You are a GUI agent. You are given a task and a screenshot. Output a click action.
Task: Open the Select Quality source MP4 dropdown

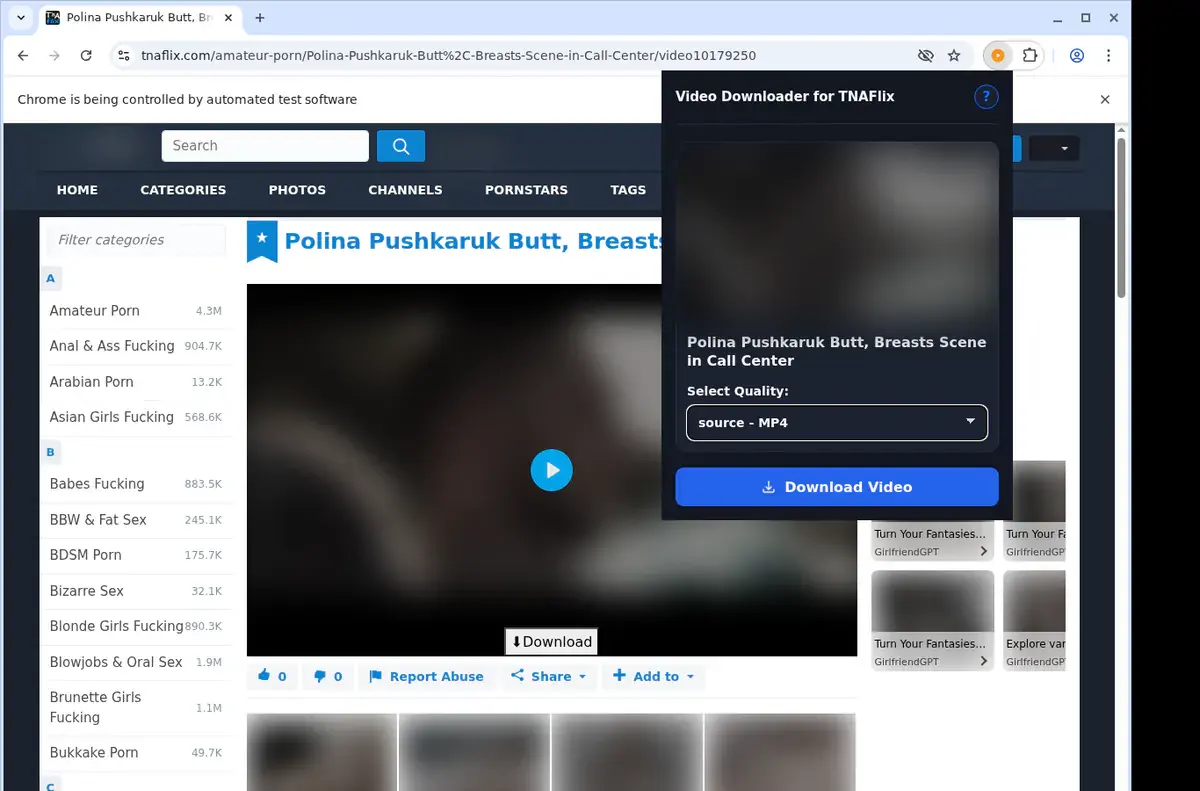(x=837, y=423)
